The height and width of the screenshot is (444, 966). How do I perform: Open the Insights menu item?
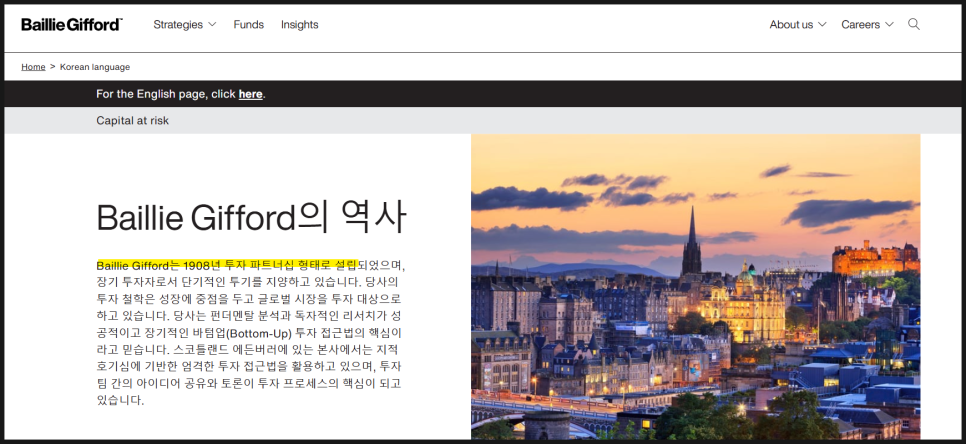(x=299, y=25)
